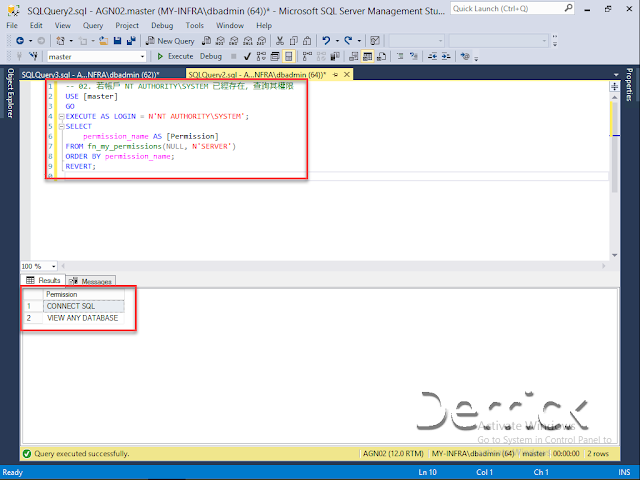The height and width of the screenshot is (480, 640).
Task: Toggle Include Actual Execution Plan button
Action: tap(307, 56)
